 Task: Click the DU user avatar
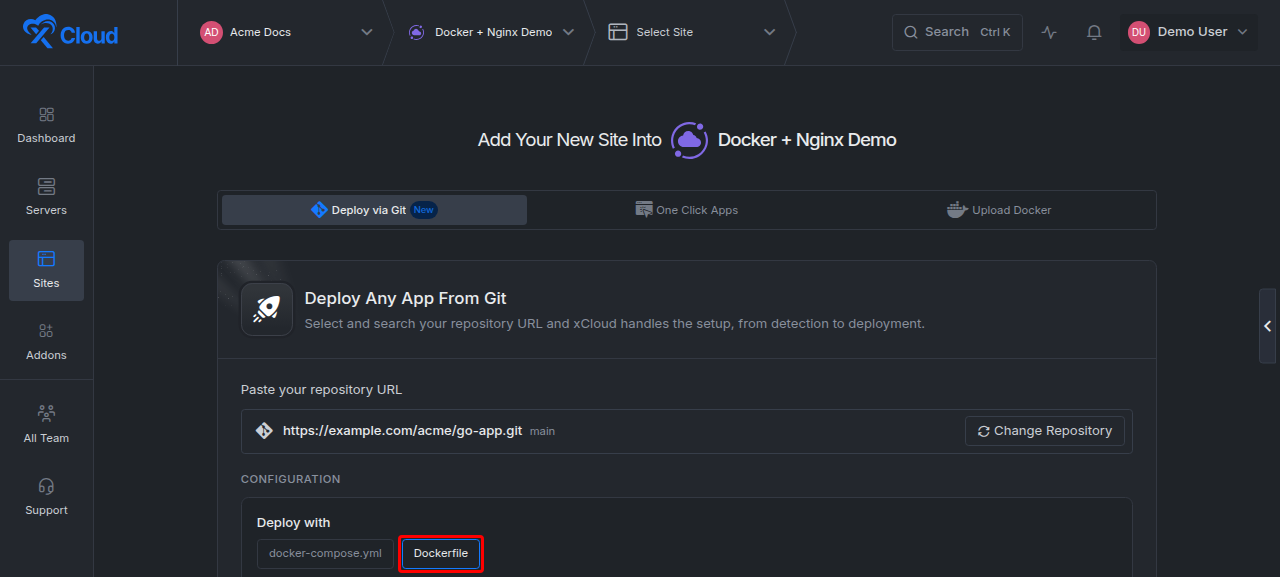click(1139, 32)
